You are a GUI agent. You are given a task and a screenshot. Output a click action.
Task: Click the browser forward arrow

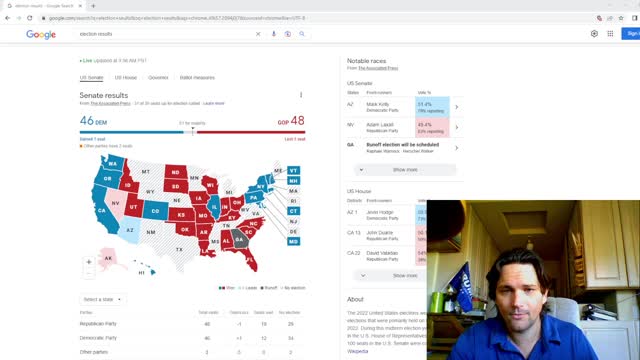[x=18, y=18]
